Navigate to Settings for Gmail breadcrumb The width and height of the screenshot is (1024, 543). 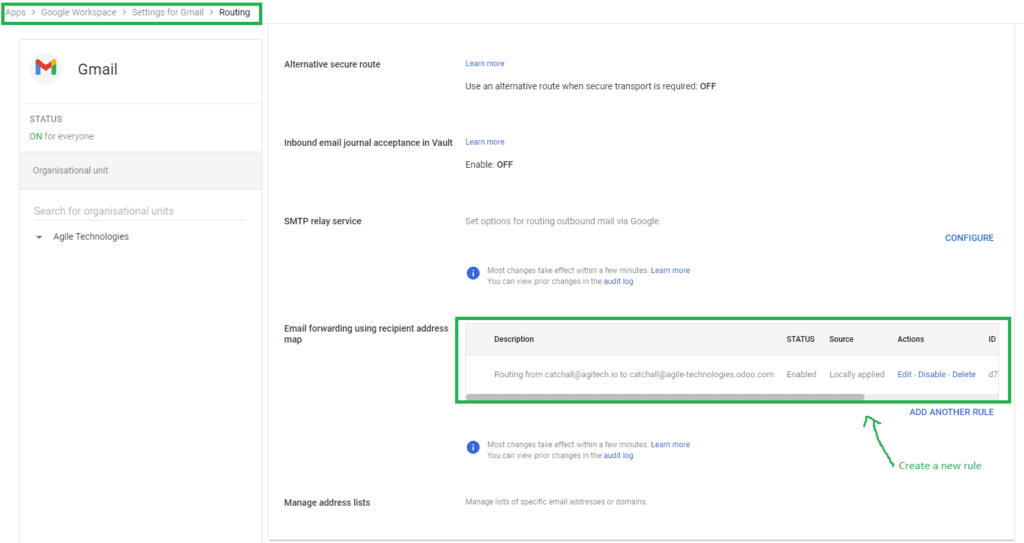tap(167, 12)
